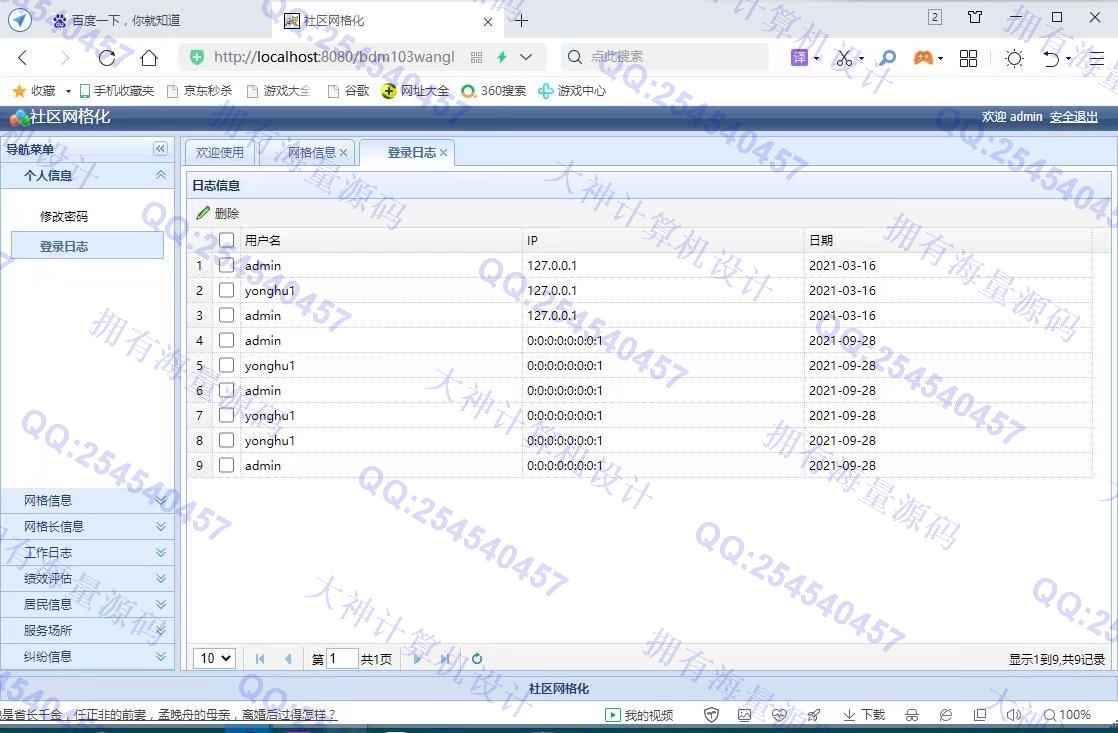Refresh the log table with reload icon
1118x733 pixels.
click(x=477, y=659)
